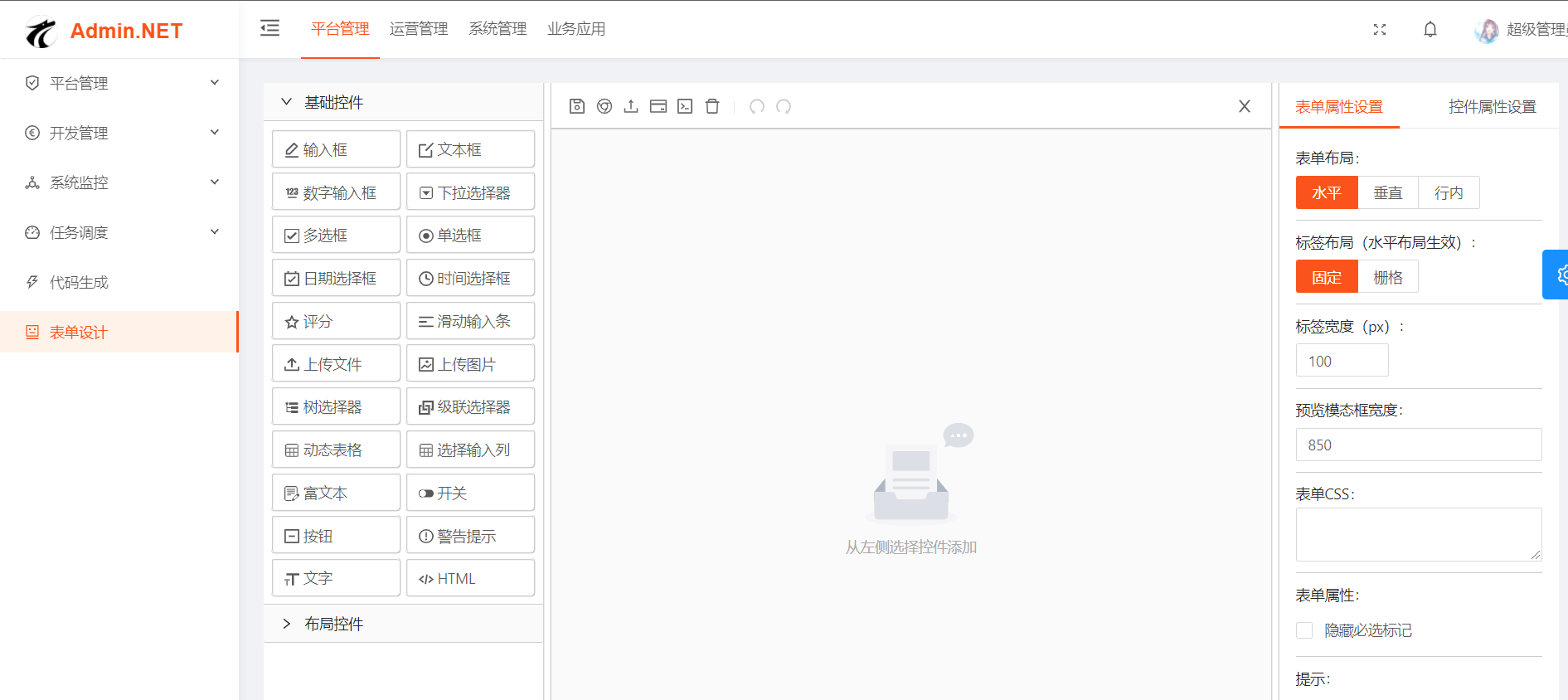Open 运营管理 top menu

pos(419,29)
